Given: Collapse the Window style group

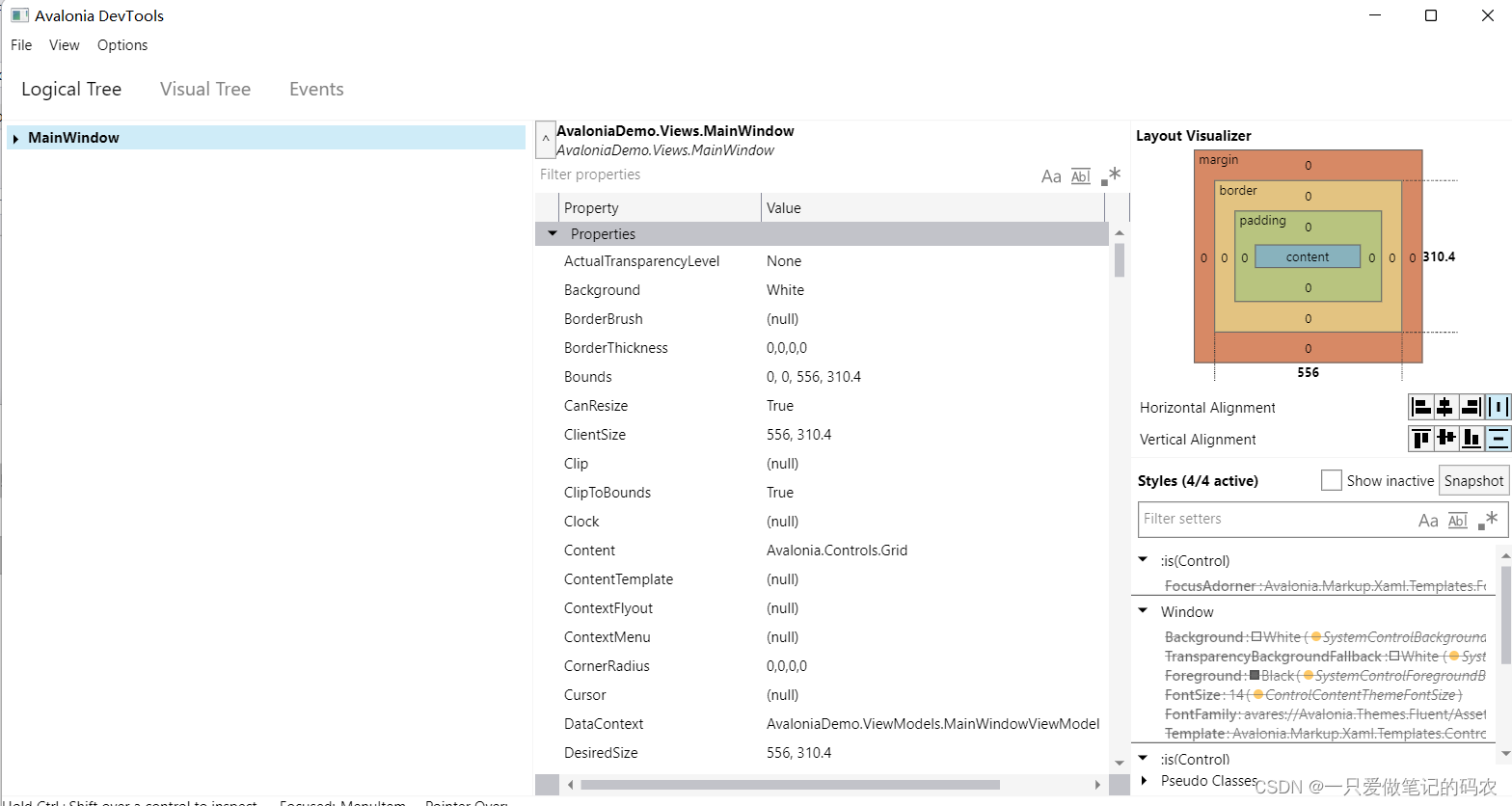Looking at the screenshot, I should 1143,610.
